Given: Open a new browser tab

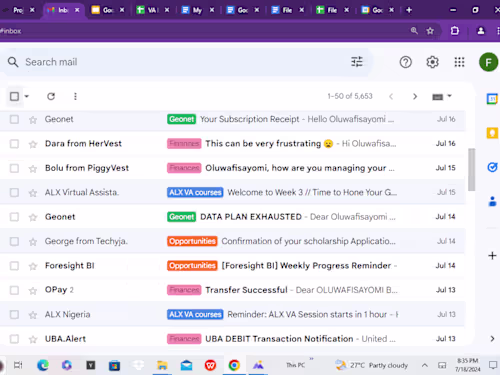Looking at the screenshot, I should pyautogui.click(x=409, y=10).
